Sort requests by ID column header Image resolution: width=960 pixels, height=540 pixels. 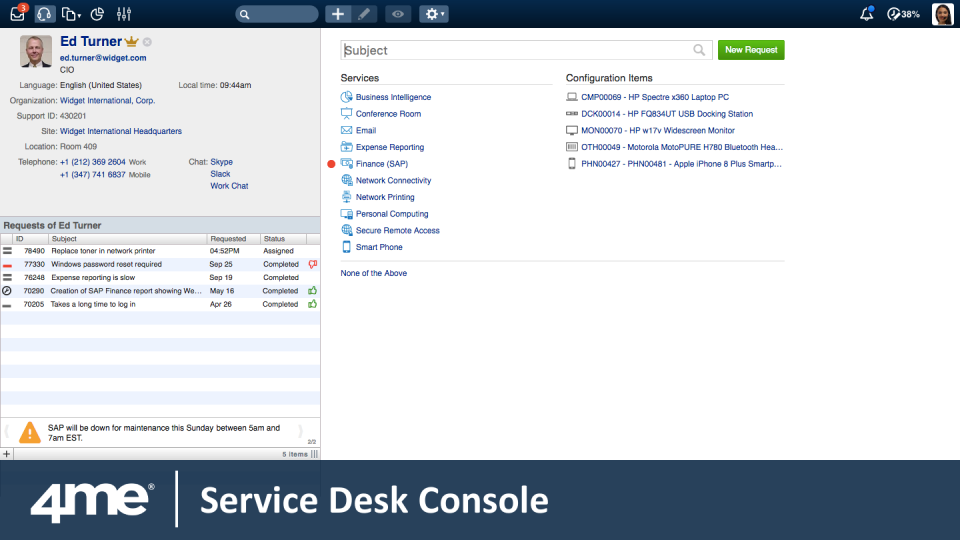click(30, 239)
